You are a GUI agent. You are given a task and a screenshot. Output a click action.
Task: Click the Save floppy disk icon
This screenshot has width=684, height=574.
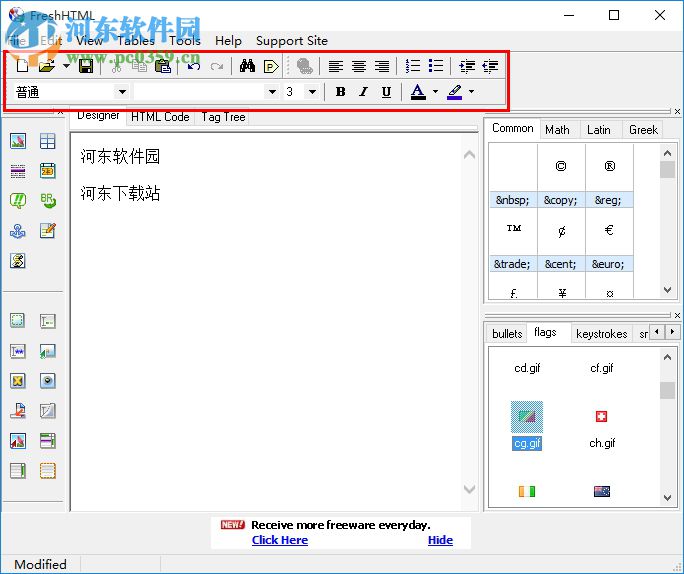tap(86, 67)
